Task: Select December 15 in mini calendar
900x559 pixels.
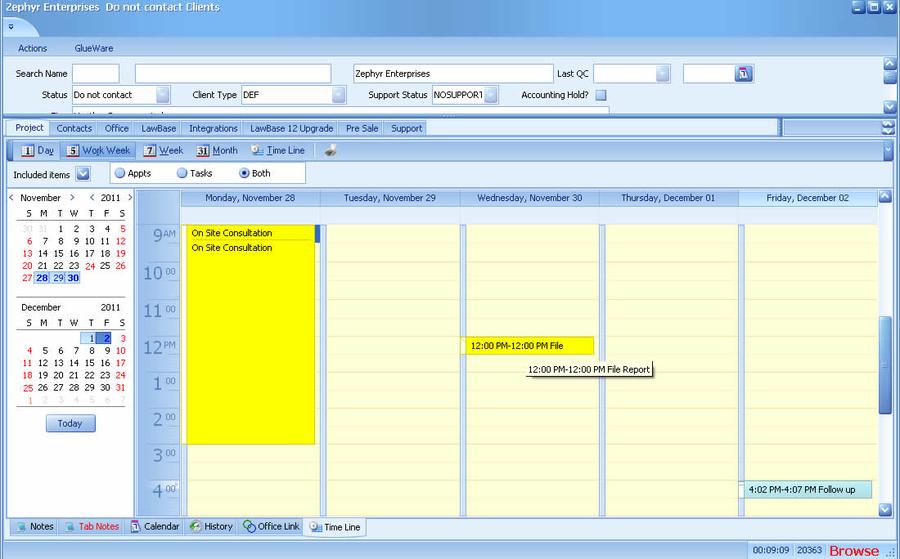Action: [90, 363]
